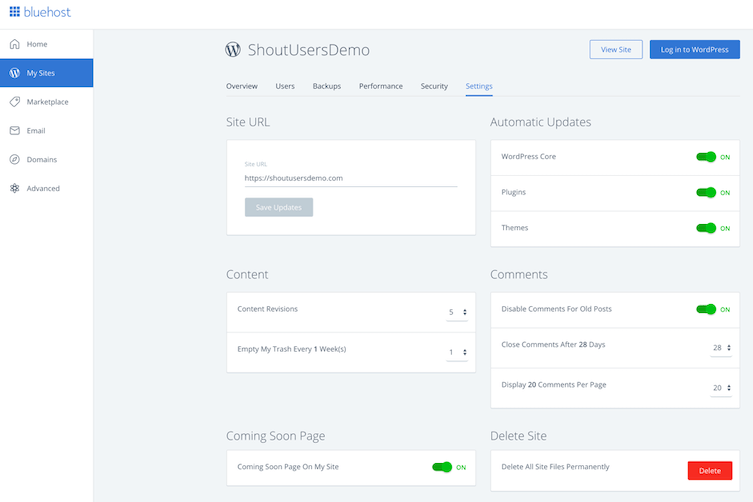Click the Marketplace tag icon
This screenshot has width=753, height=502.
[x=15, y=102]
